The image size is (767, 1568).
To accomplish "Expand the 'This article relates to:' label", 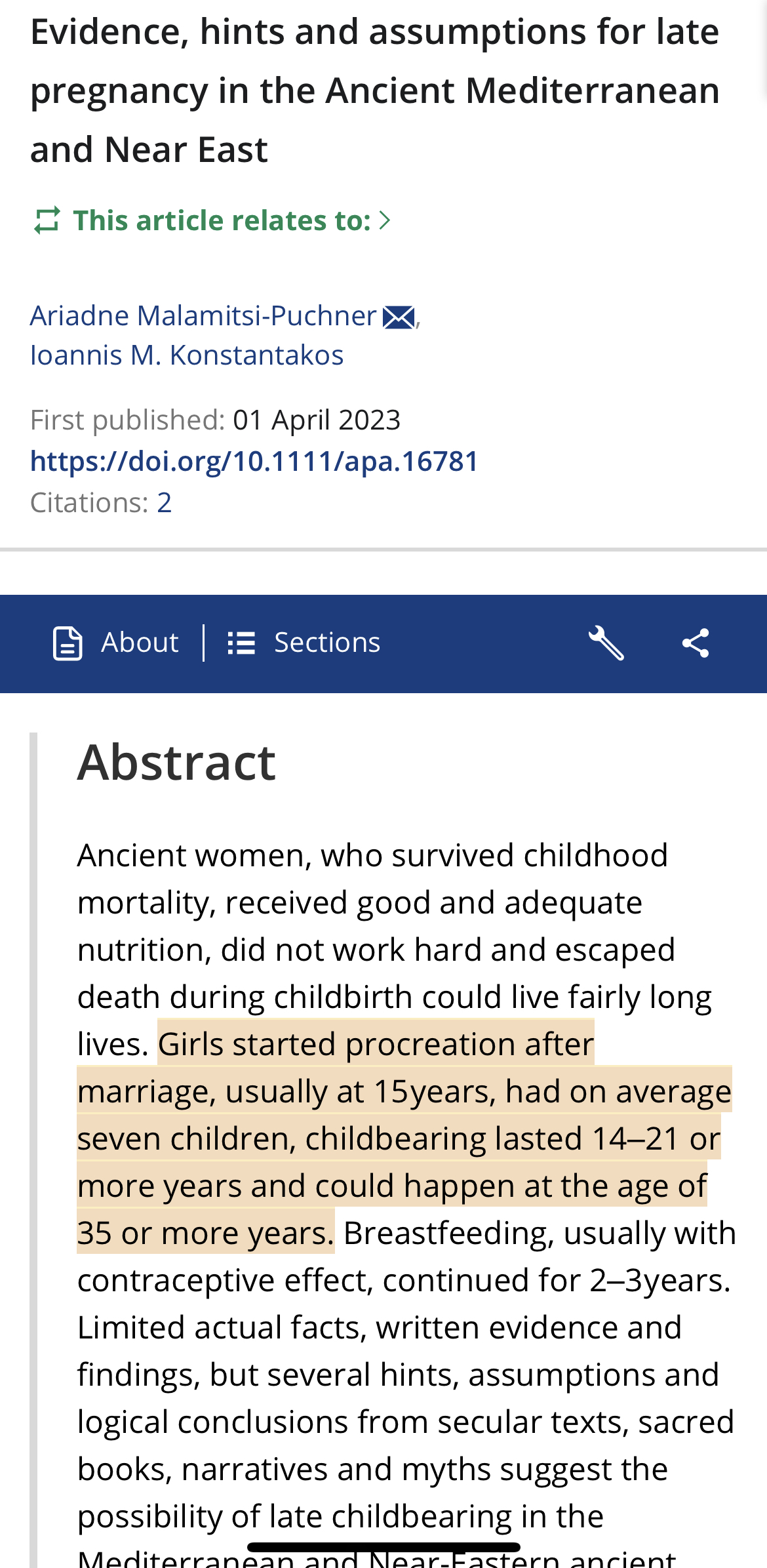I will [222, 220].
